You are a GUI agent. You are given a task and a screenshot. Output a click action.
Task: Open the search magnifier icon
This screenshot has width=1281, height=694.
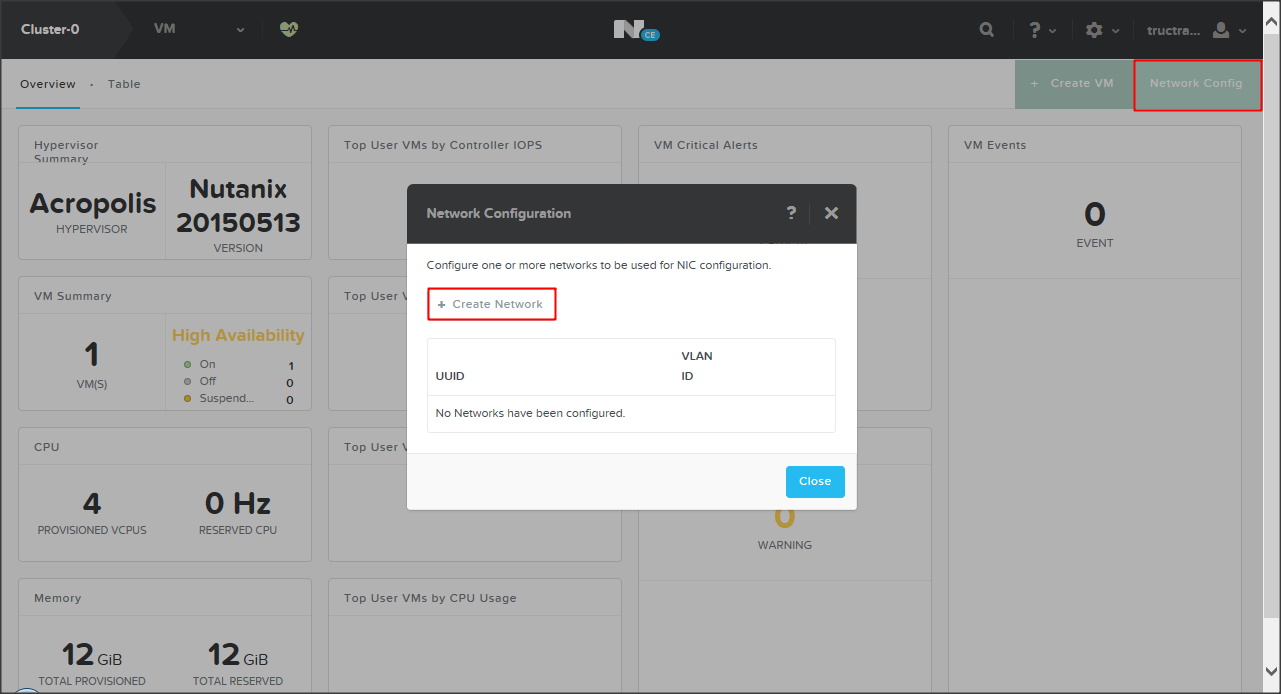point(987,30)
